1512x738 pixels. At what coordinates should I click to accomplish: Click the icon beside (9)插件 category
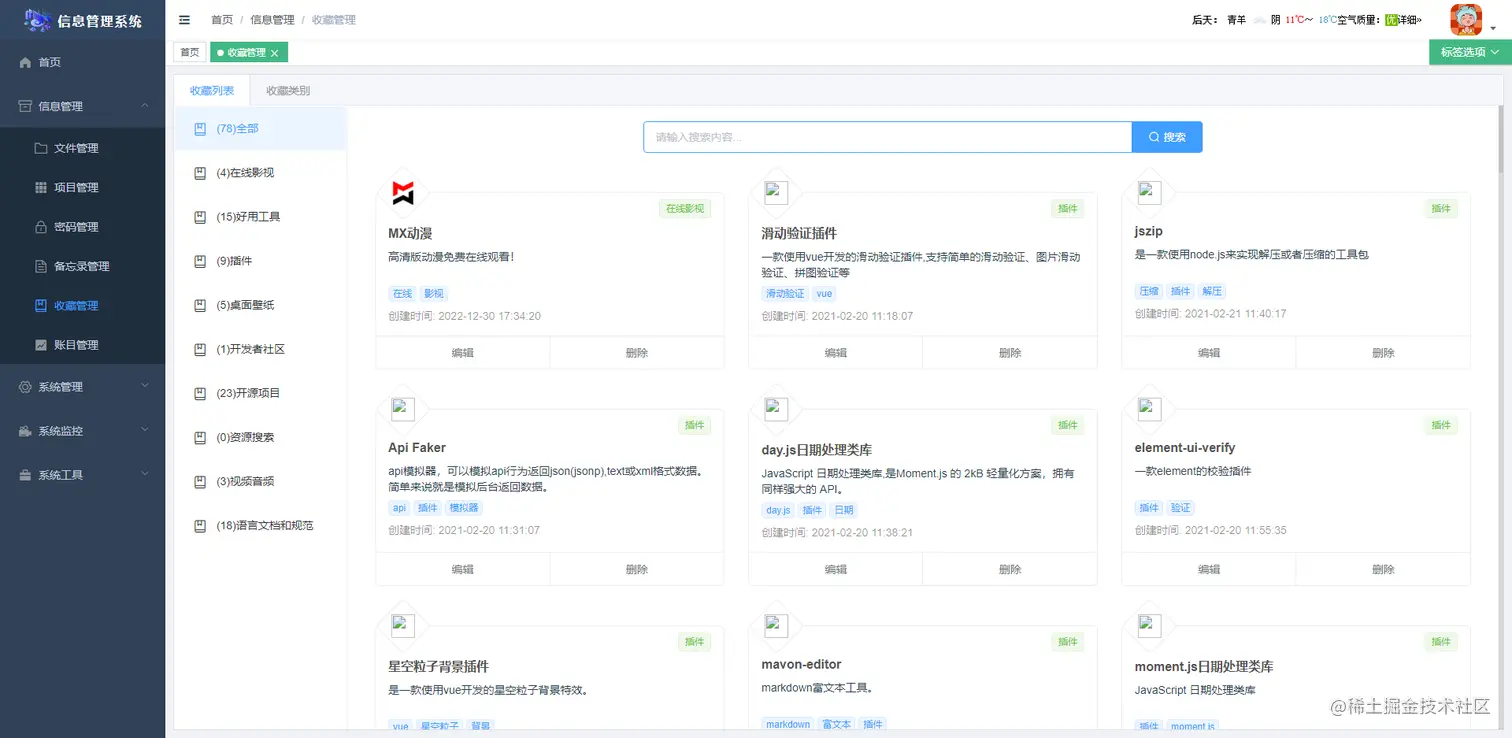[x=200, y=261]
